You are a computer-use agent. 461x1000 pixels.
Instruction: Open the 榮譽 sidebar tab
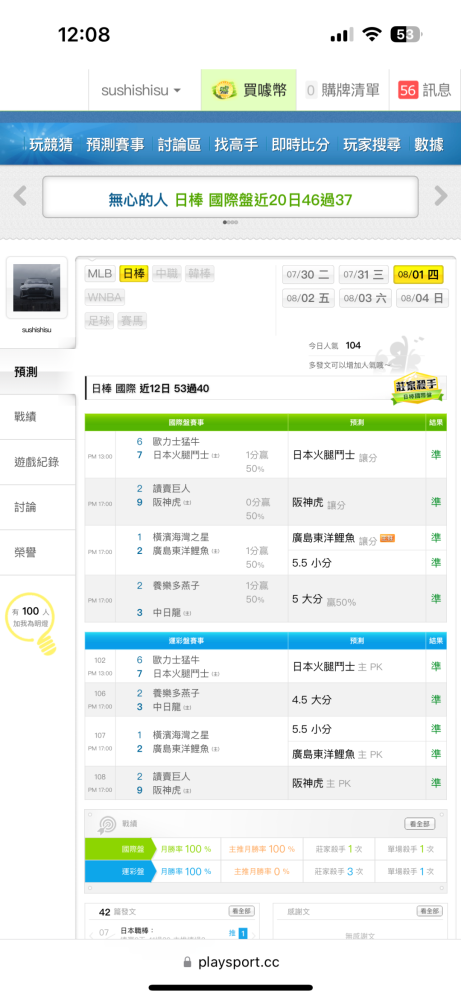(38, 553)
